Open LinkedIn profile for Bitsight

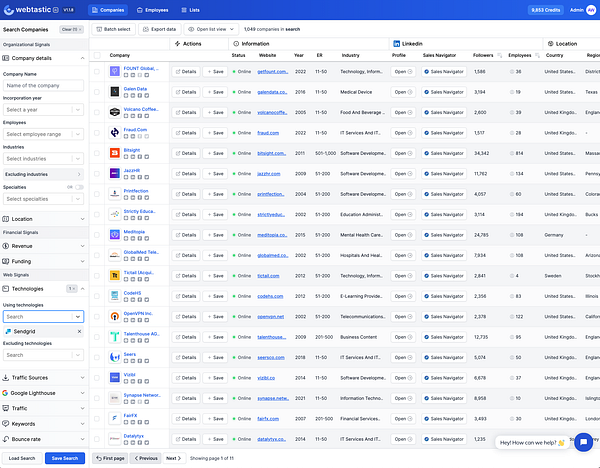pyautogui.click(x=401, y=152)
